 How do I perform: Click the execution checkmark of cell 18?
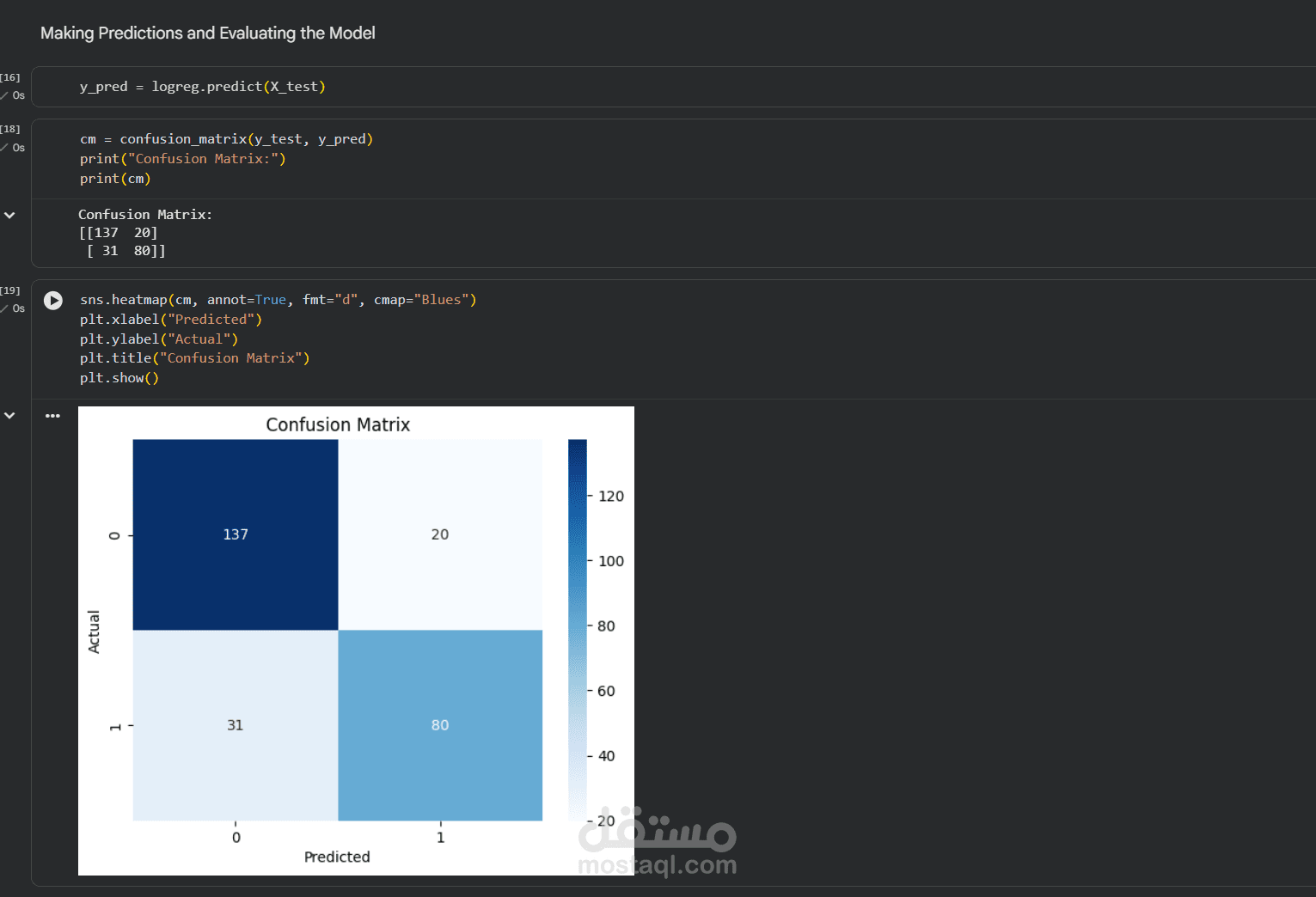[x=4, y=148]
